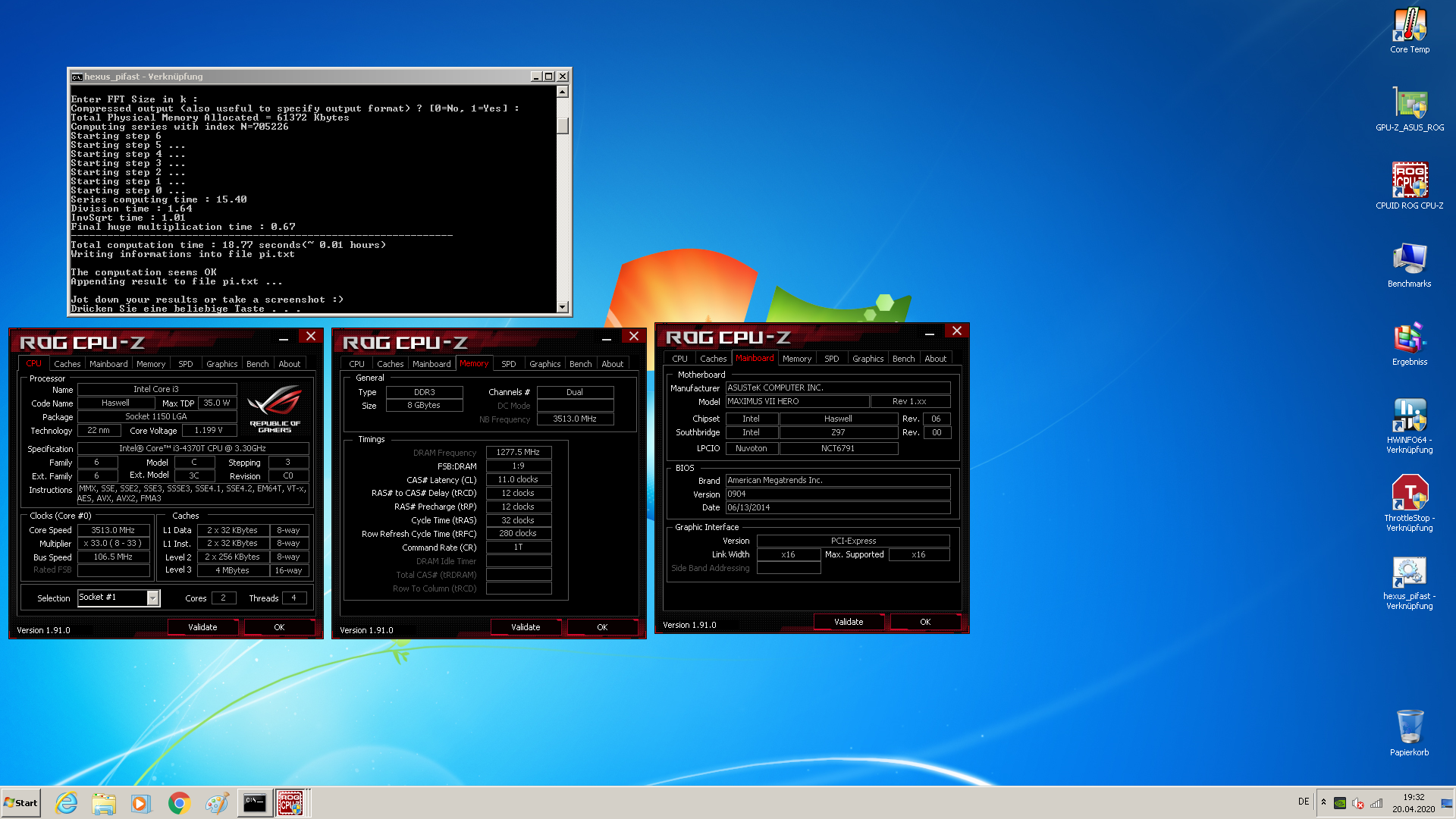Open Bench tab in left CPU-Z window
The height and width of the screenshot is (819, 1456).
258,364
